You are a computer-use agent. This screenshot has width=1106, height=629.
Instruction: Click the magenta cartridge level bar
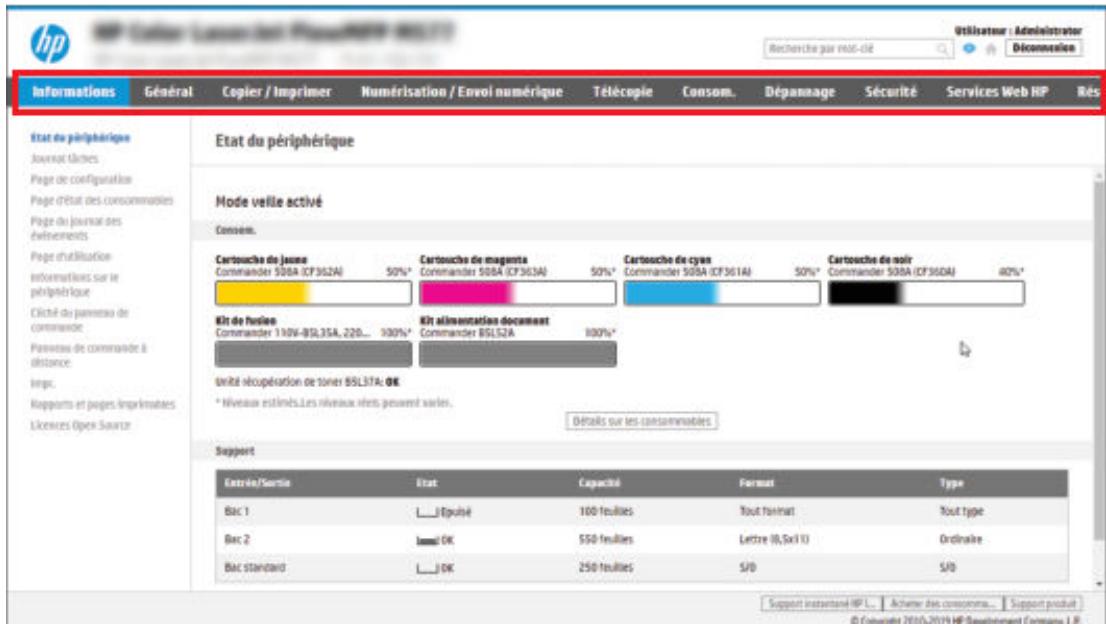click(x=518, y=293)
